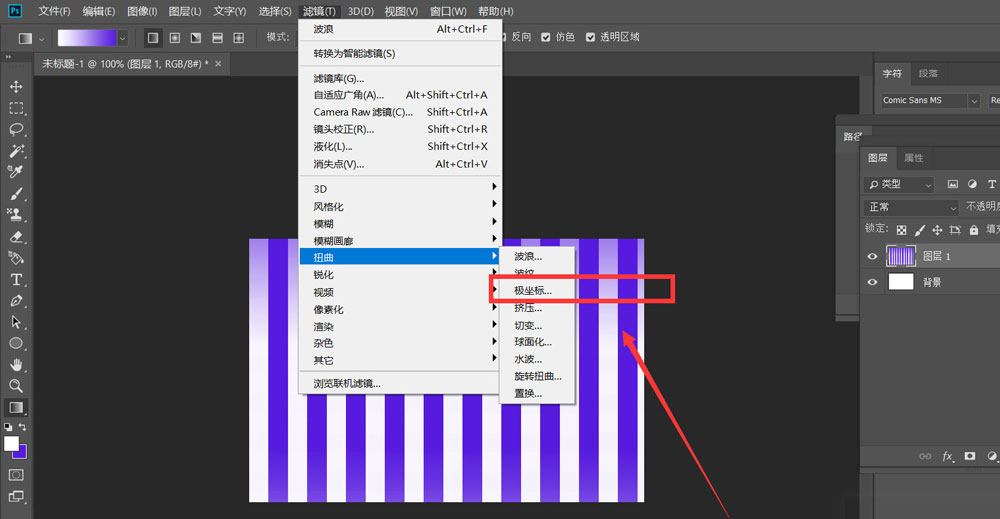
Task: Select the Eraser tool
Action: [x=16, y=237]
